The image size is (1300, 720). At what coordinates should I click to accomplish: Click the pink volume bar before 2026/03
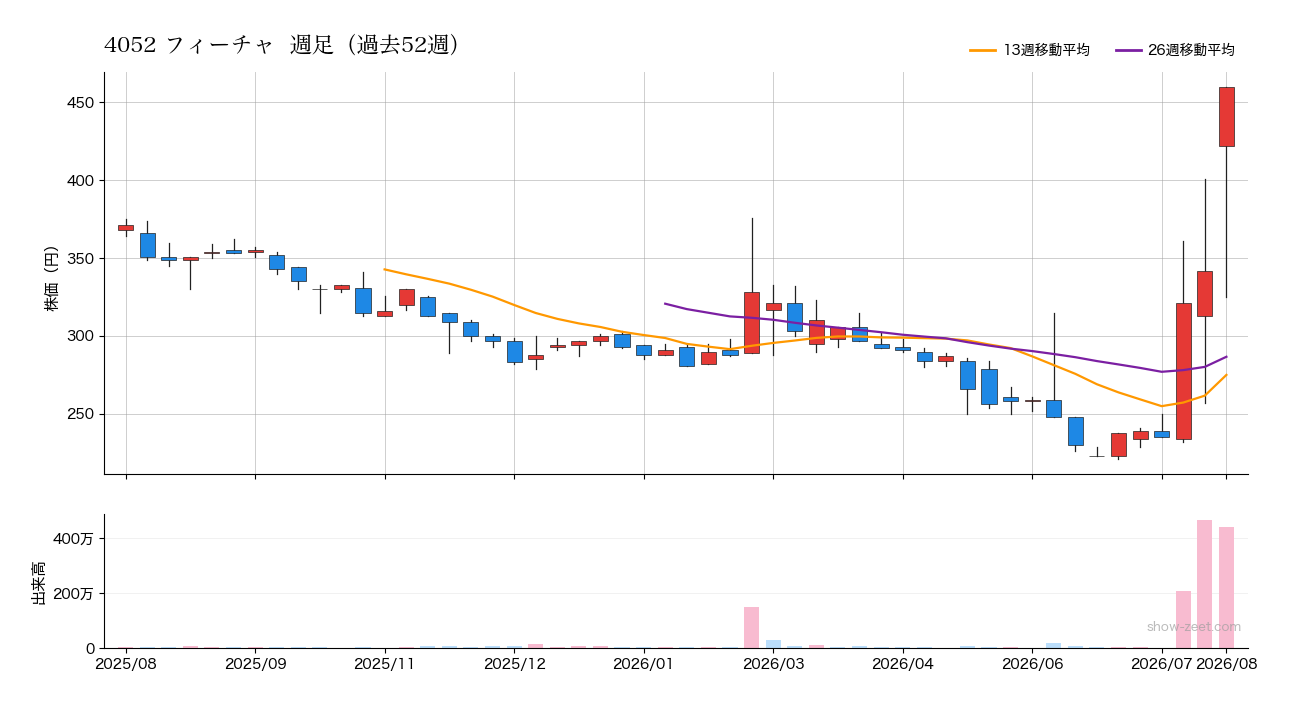pyautogui.click(x=752, y=628)
